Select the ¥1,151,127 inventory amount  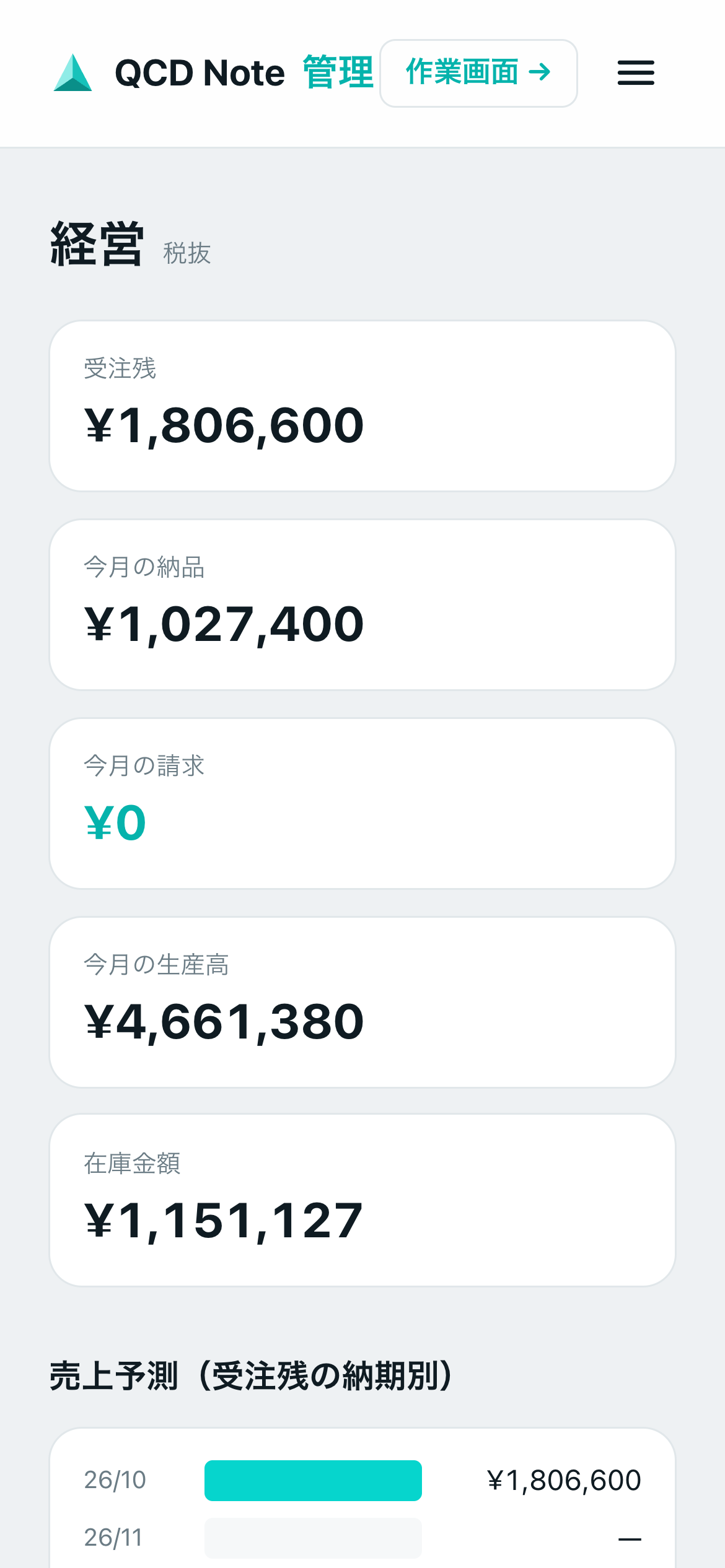click(224, 1221)
